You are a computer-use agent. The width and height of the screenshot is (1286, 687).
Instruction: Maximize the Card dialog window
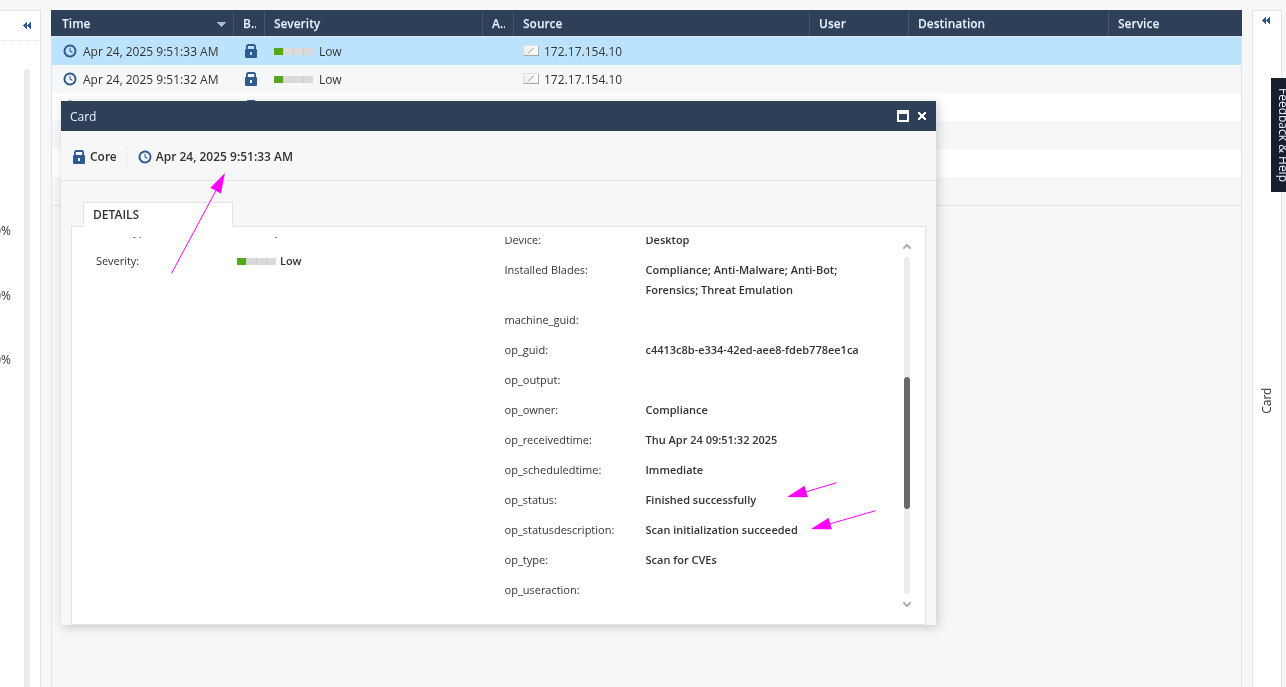(902, 116)
